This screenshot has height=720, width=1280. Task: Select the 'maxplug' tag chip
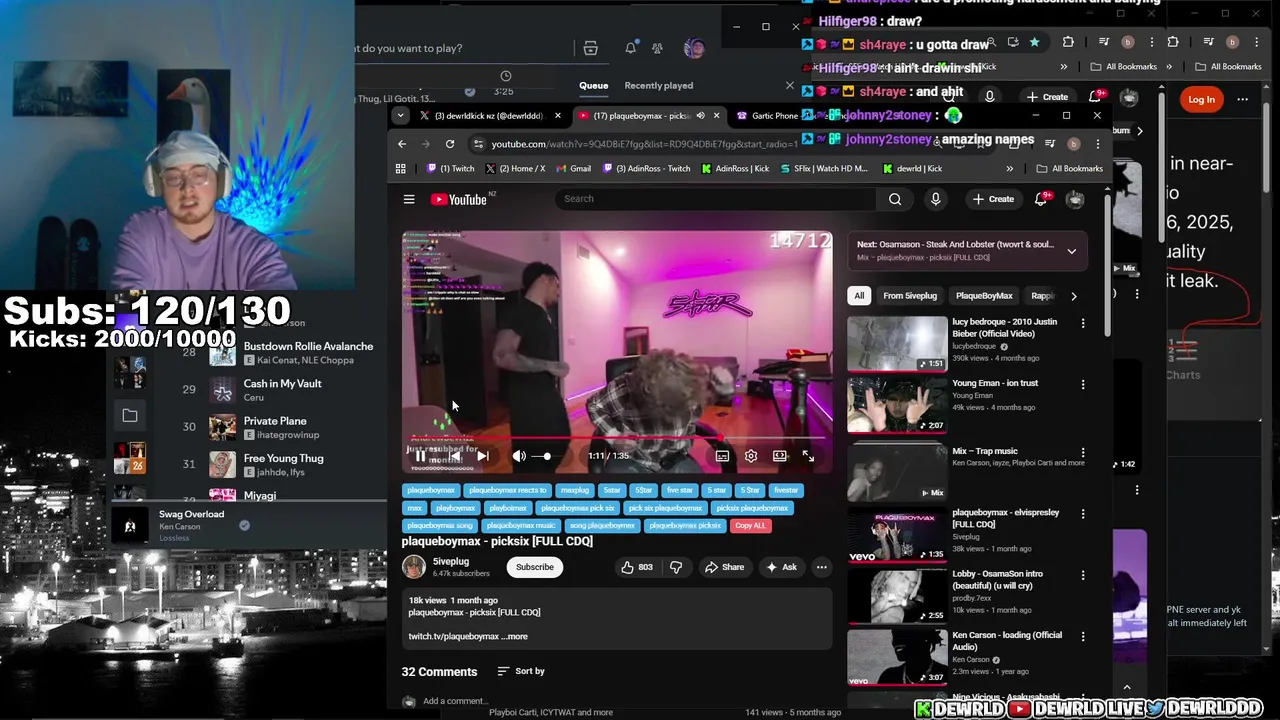point(575,490)
